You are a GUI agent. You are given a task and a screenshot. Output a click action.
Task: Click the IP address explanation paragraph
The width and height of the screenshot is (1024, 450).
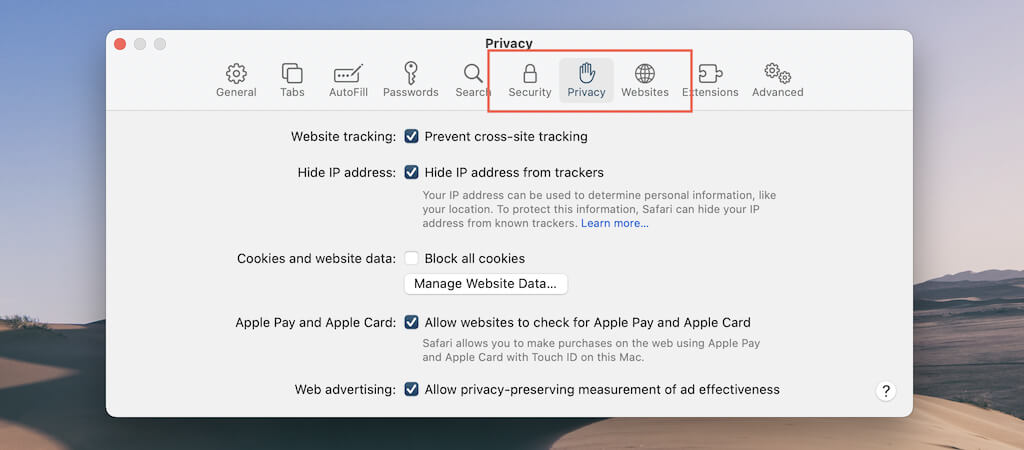[599, 209]
